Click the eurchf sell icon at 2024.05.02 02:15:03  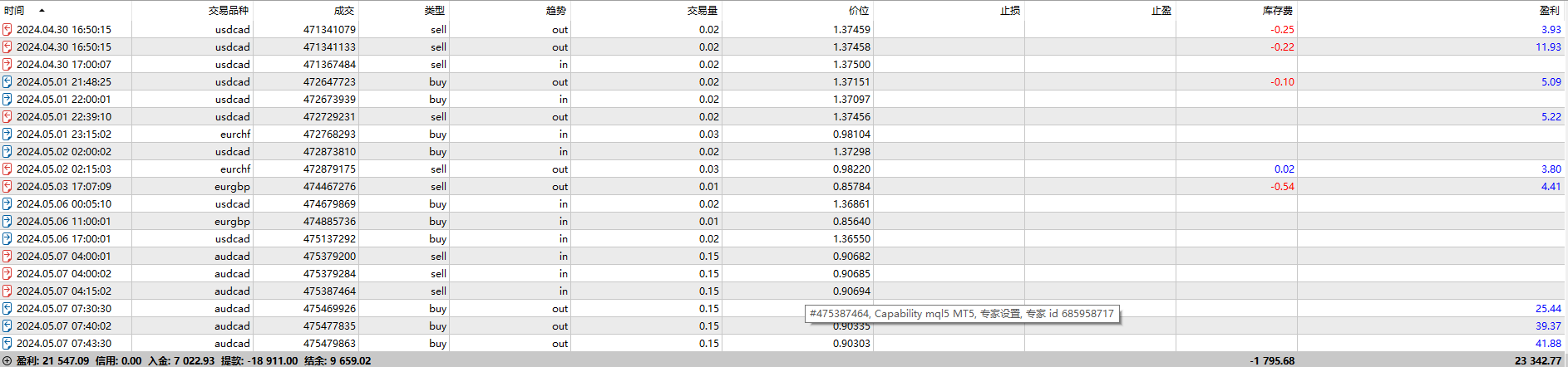click(7, 169)
